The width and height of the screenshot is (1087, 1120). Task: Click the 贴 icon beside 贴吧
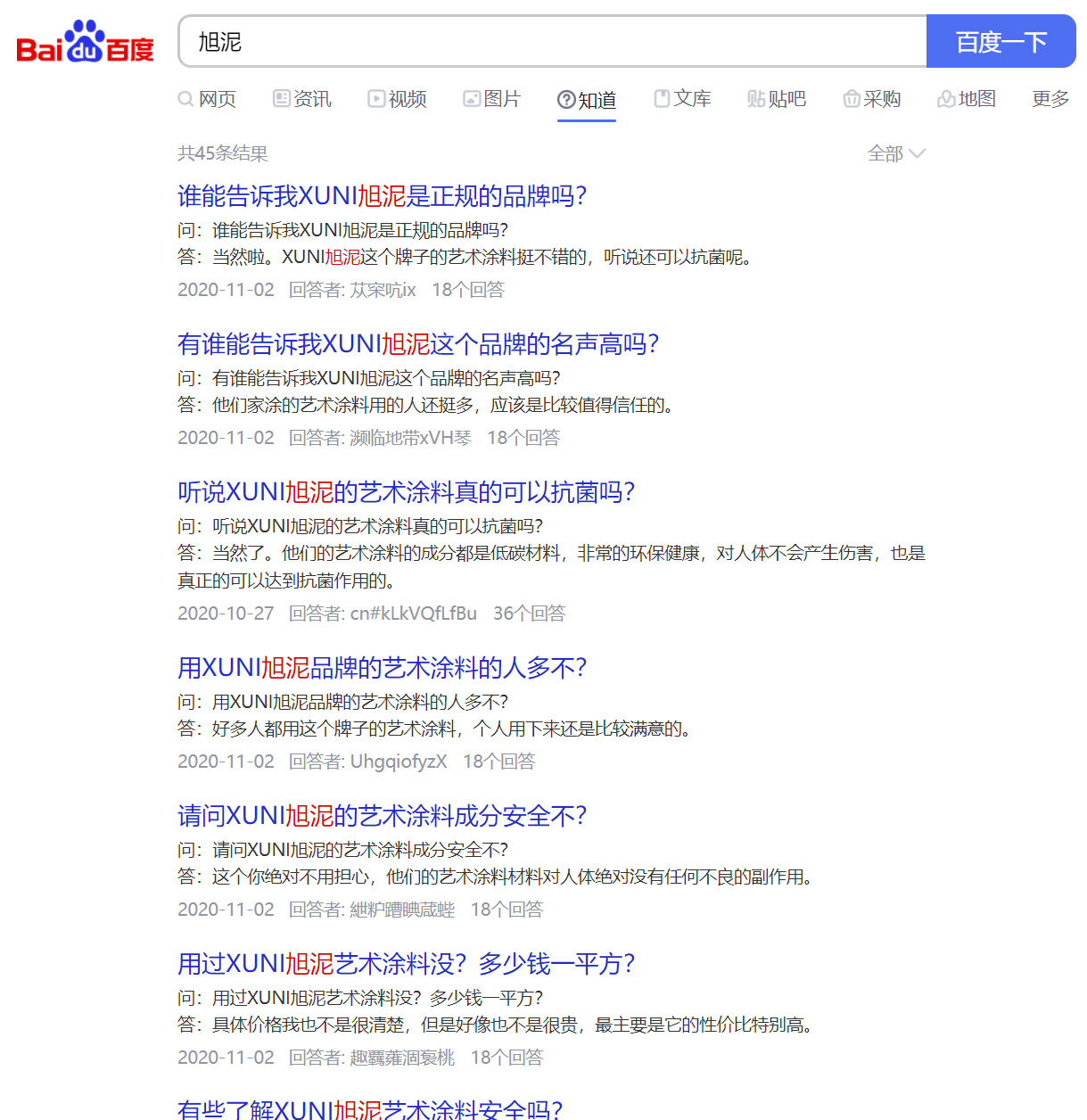[756, 99]
